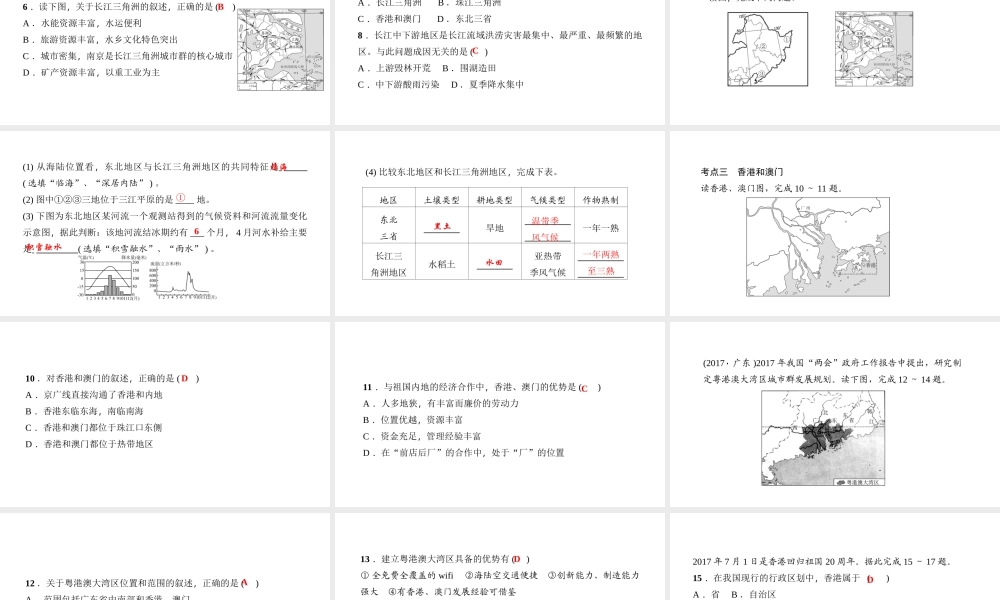Open the Yangtze delta map beside question 6

(x=281, y=49)
